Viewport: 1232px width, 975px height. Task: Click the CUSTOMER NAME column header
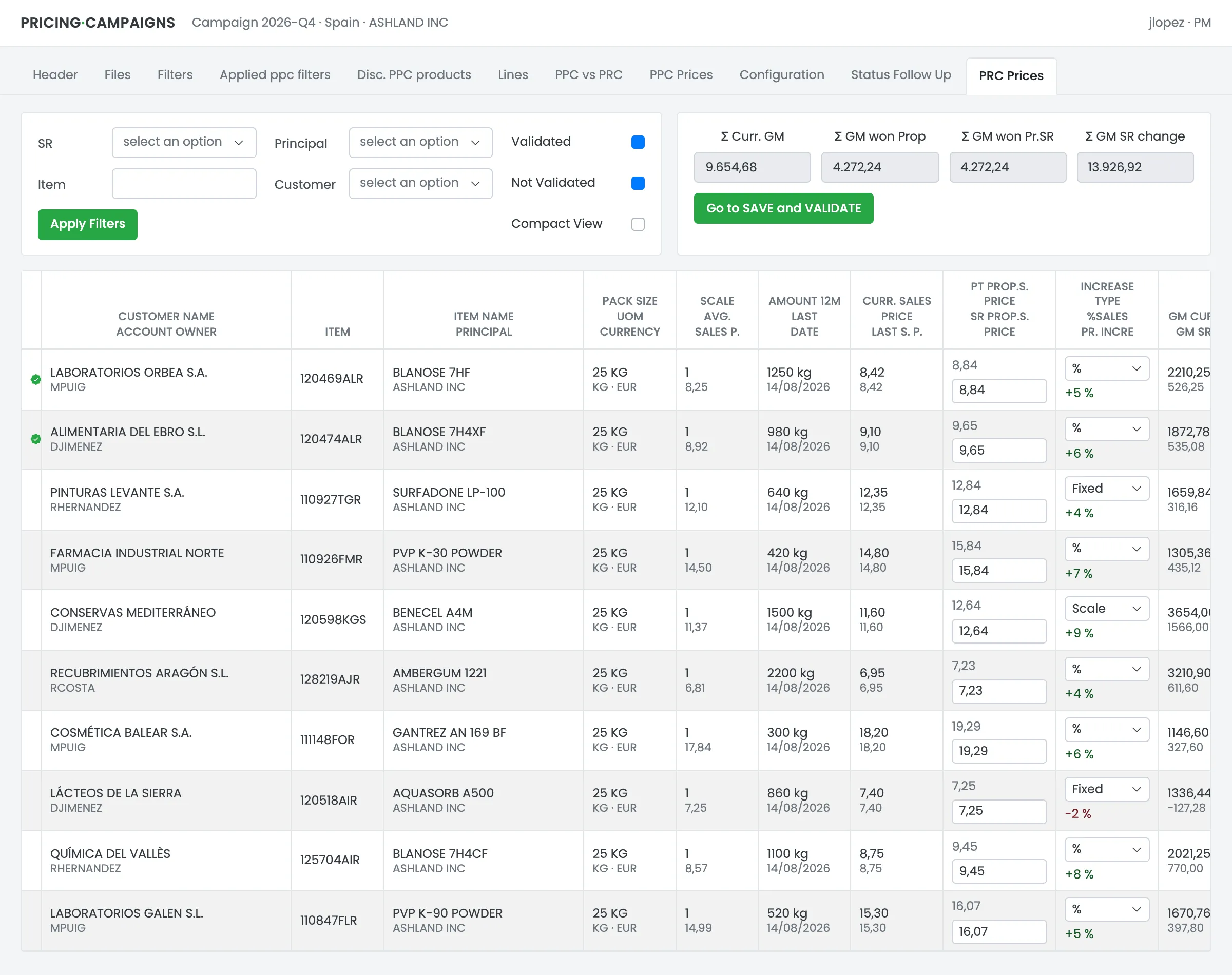tap(166, 316)
